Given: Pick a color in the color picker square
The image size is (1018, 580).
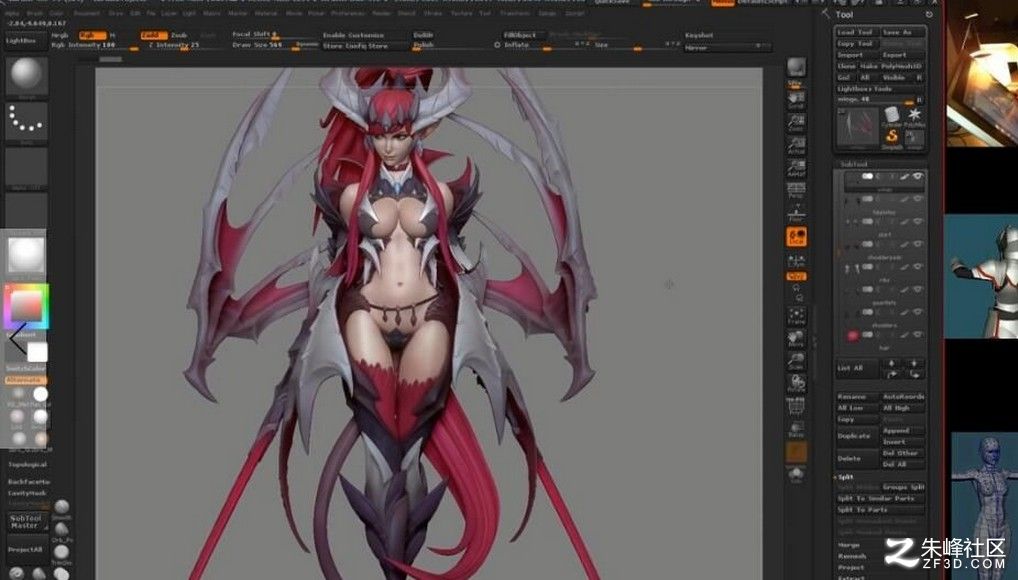Looking at the screenshot, I should pos(26,305).
